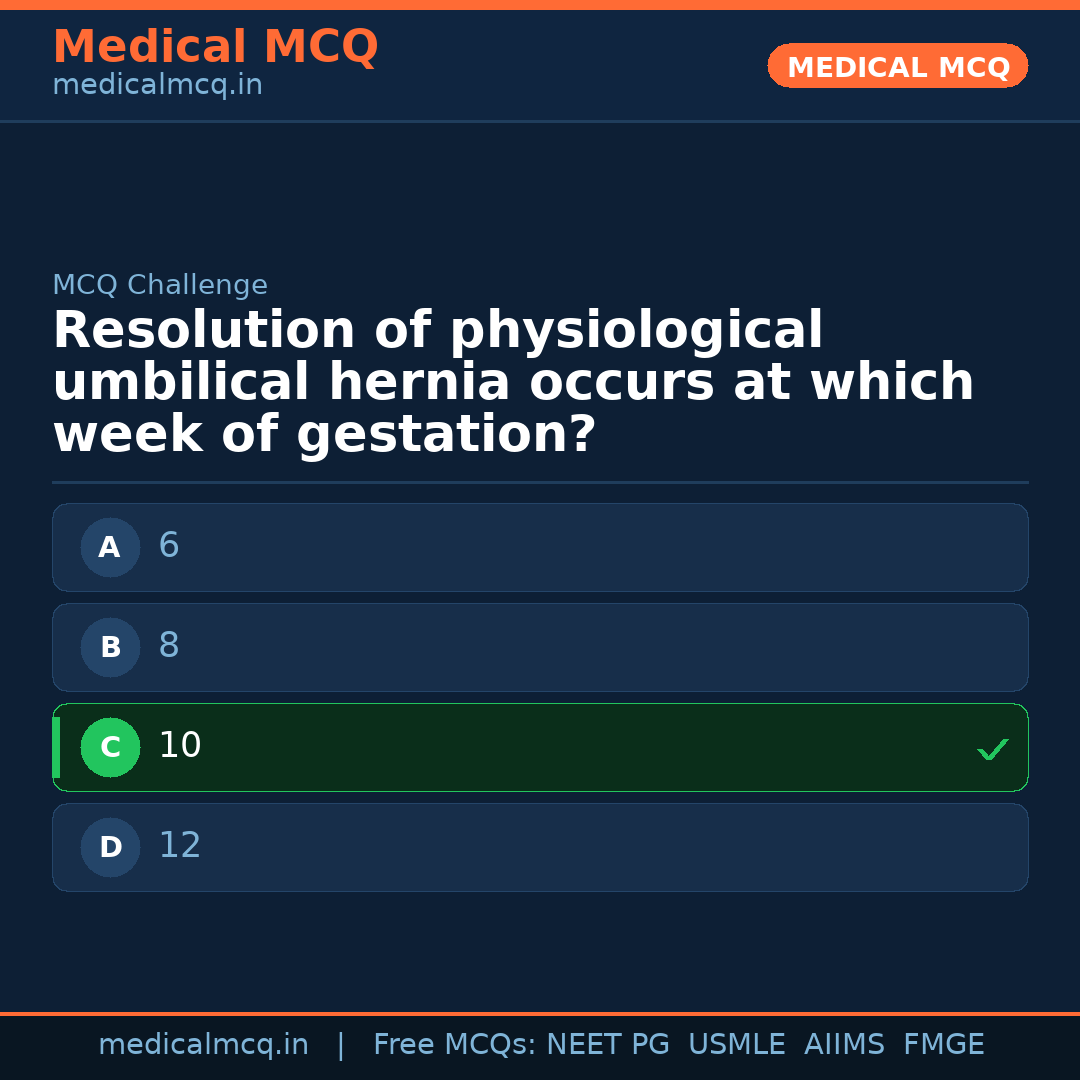
Task: Select answer option B showing 8
Action: [x=540, y=647]
